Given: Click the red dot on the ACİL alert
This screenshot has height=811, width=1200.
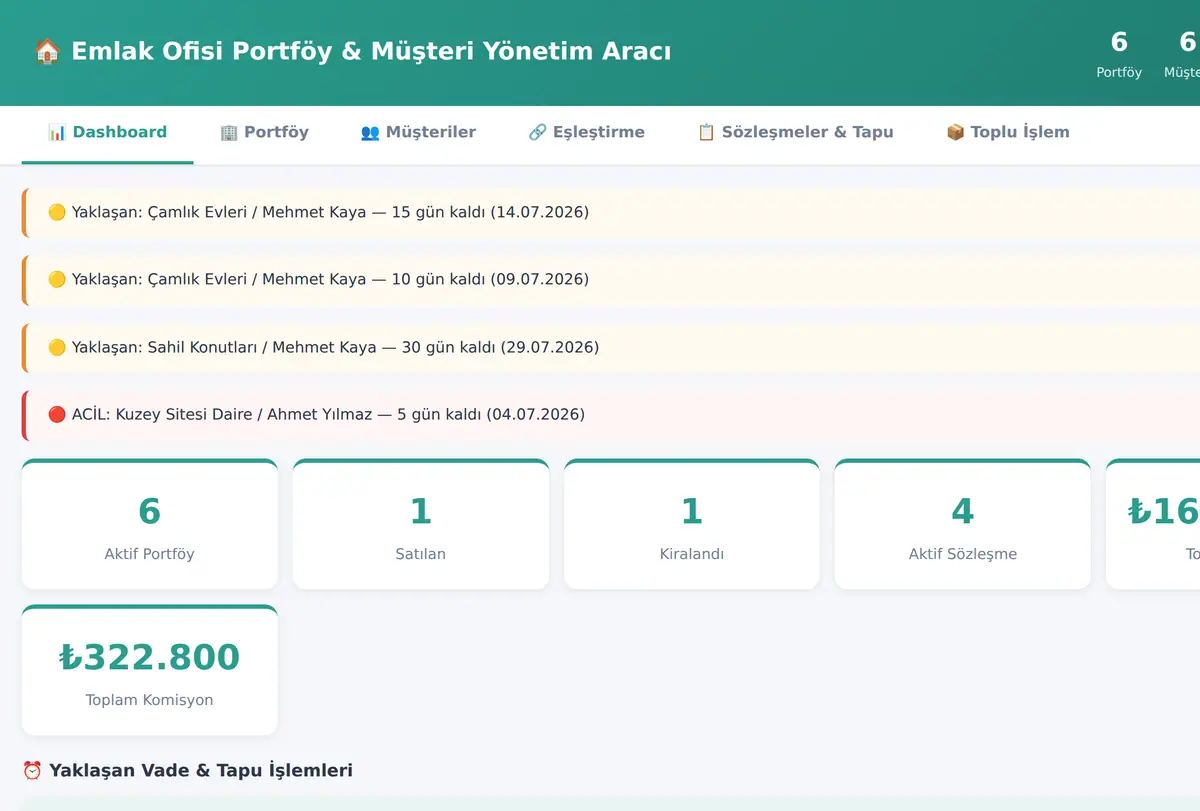Looking at the screenshot, I should point(57,414).
